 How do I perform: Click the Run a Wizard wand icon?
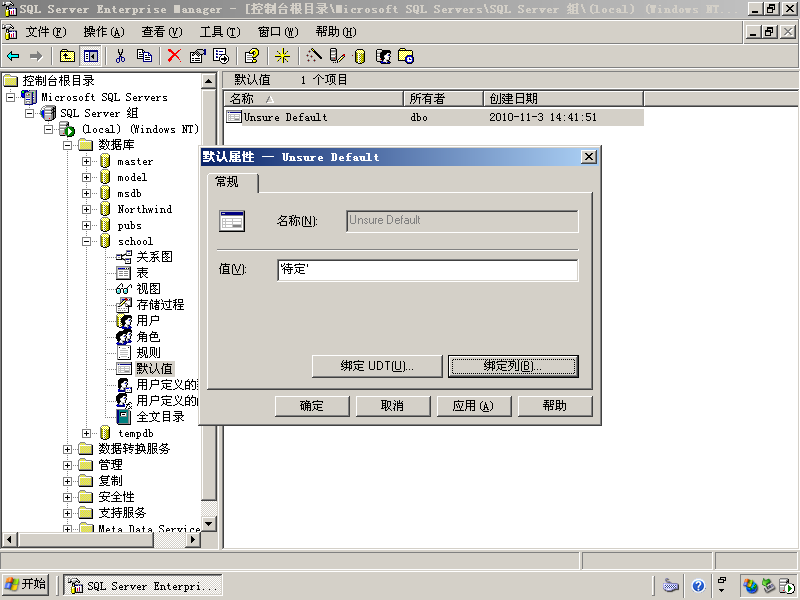314,56
